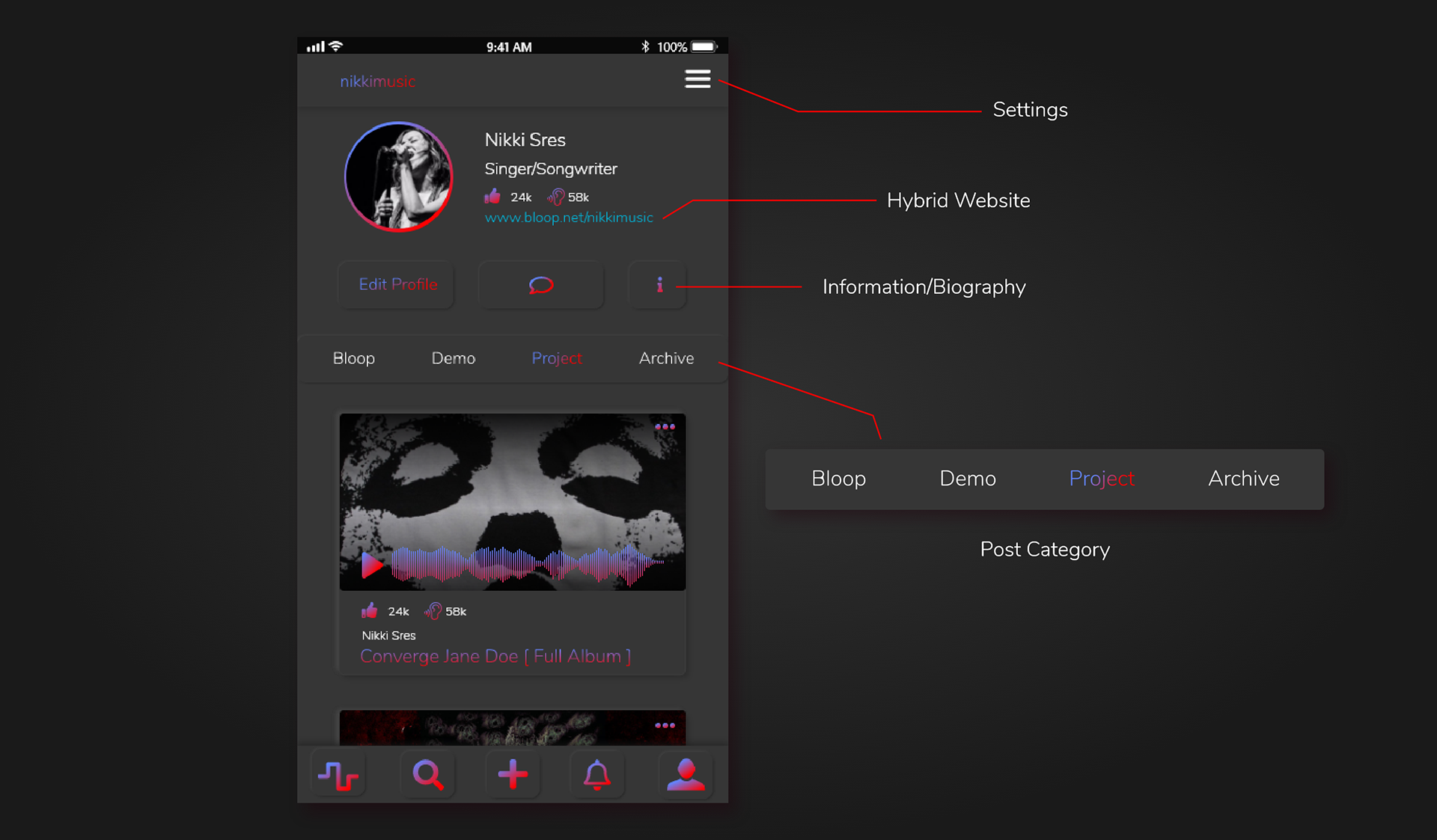Seek within the audio waveform

528,564
